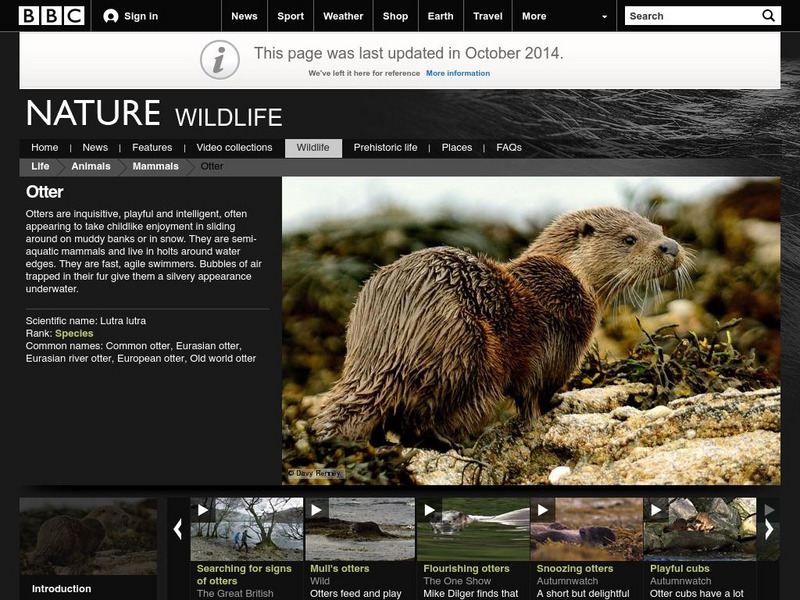Click the Sign in user icon
This screenshot has width=800, height=600.
[x=111, y=16]
